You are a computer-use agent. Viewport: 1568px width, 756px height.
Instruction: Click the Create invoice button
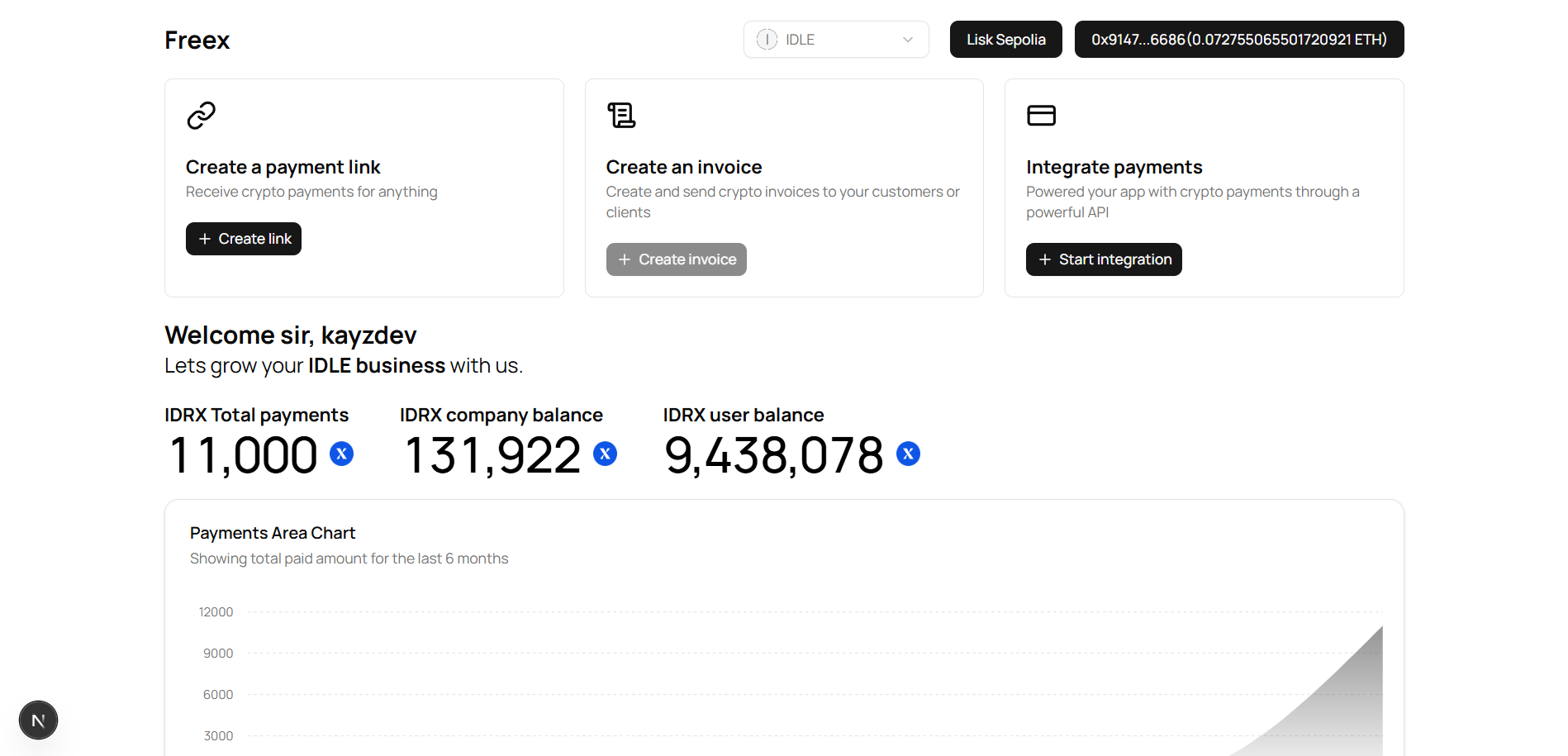pos(676,259)
